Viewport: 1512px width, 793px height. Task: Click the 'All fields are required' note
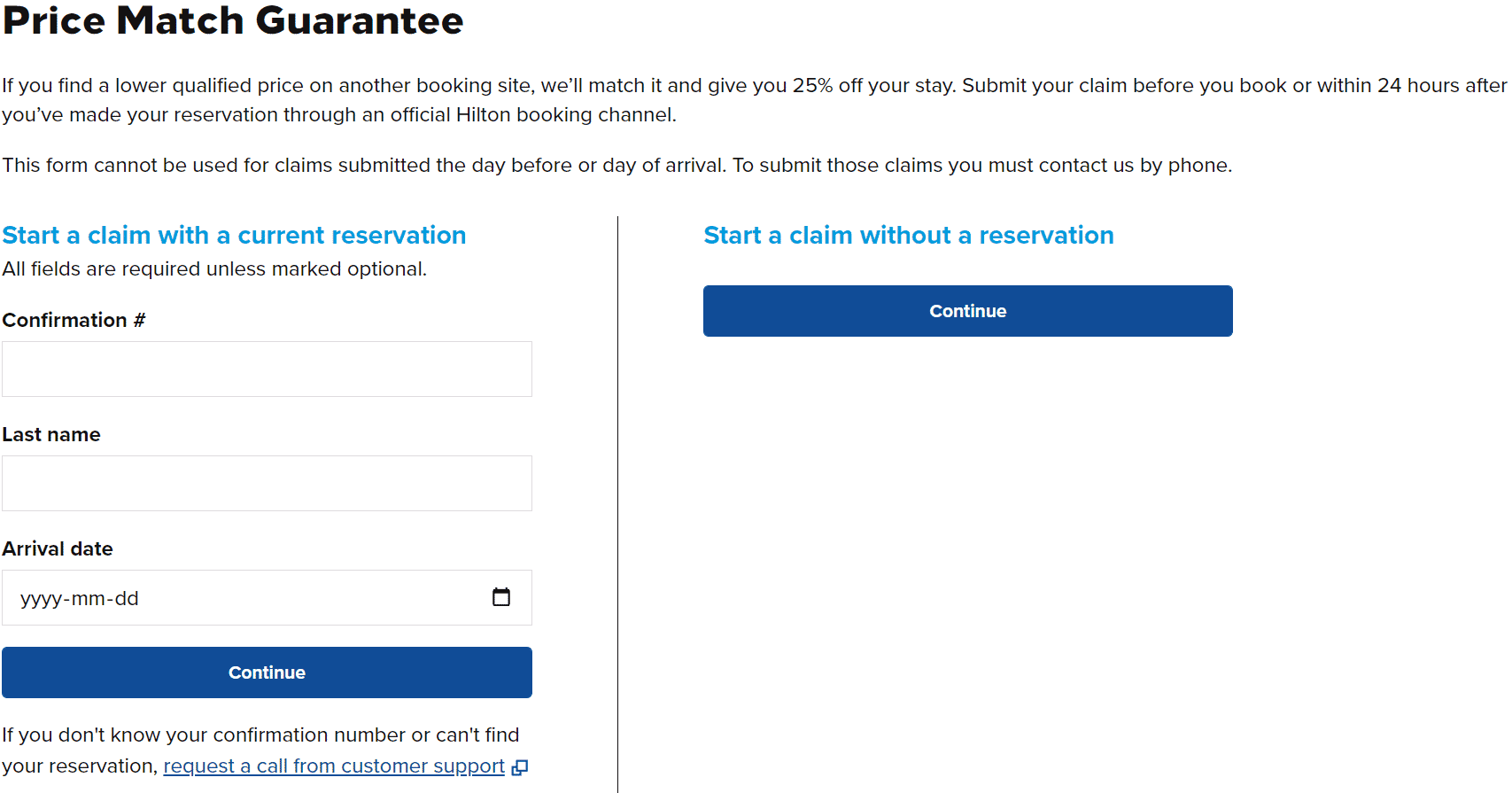214,268
